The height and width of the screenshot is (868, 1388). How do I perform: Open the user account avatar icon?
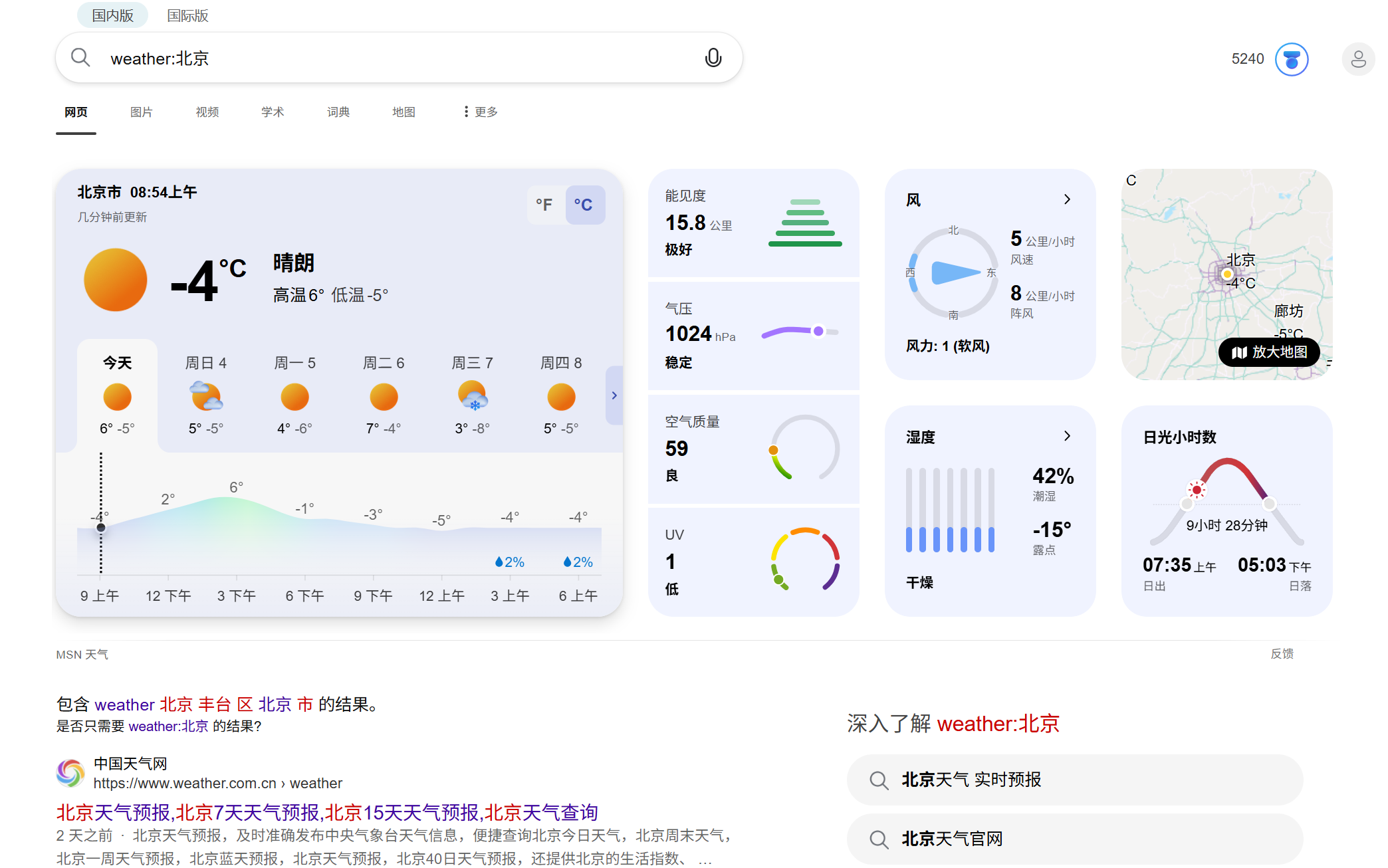pyautogui.click(x=1357, y=60)
